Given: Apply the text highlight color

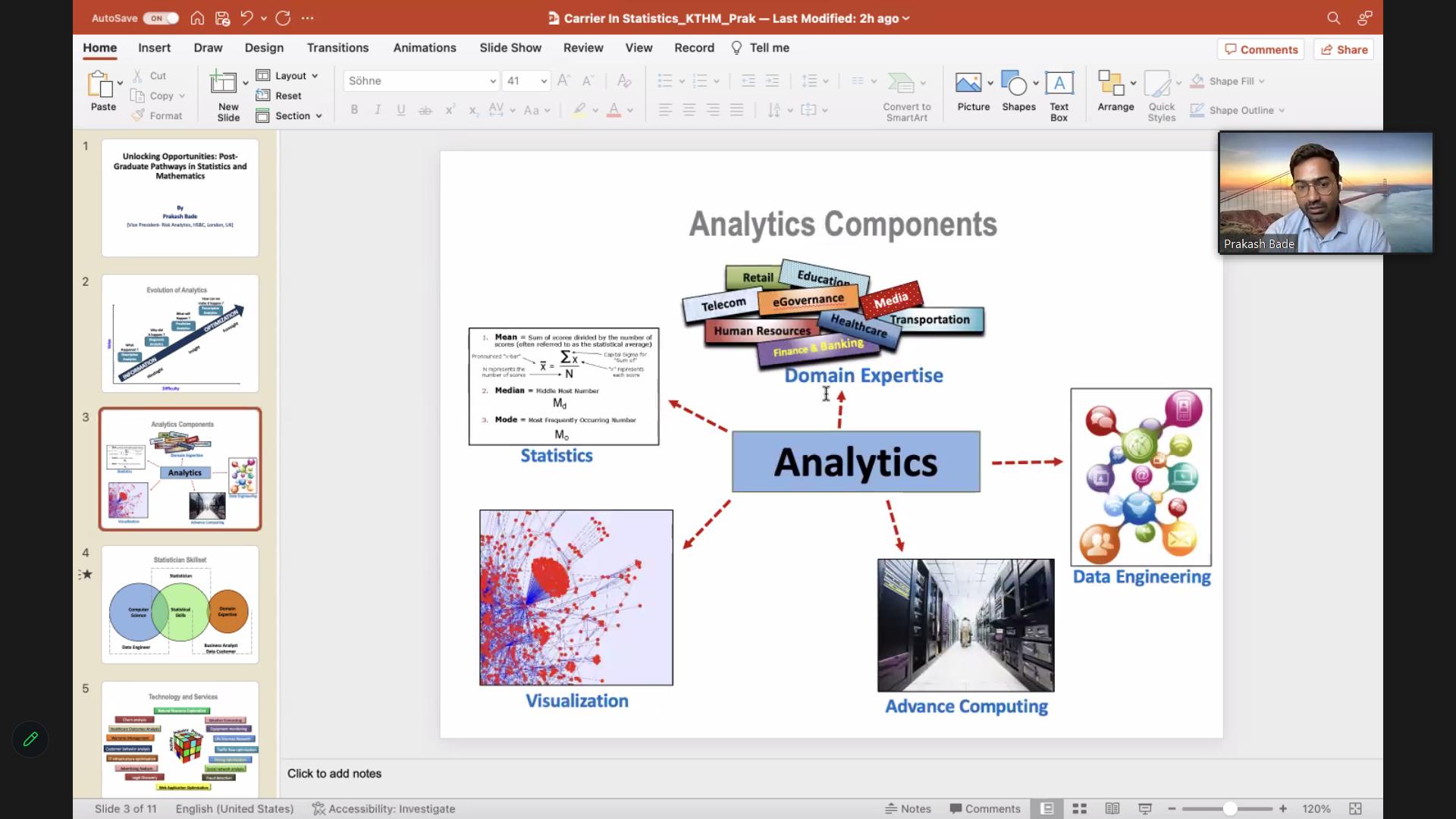Looking at the screenshot, I should click(x=579, y=110).
